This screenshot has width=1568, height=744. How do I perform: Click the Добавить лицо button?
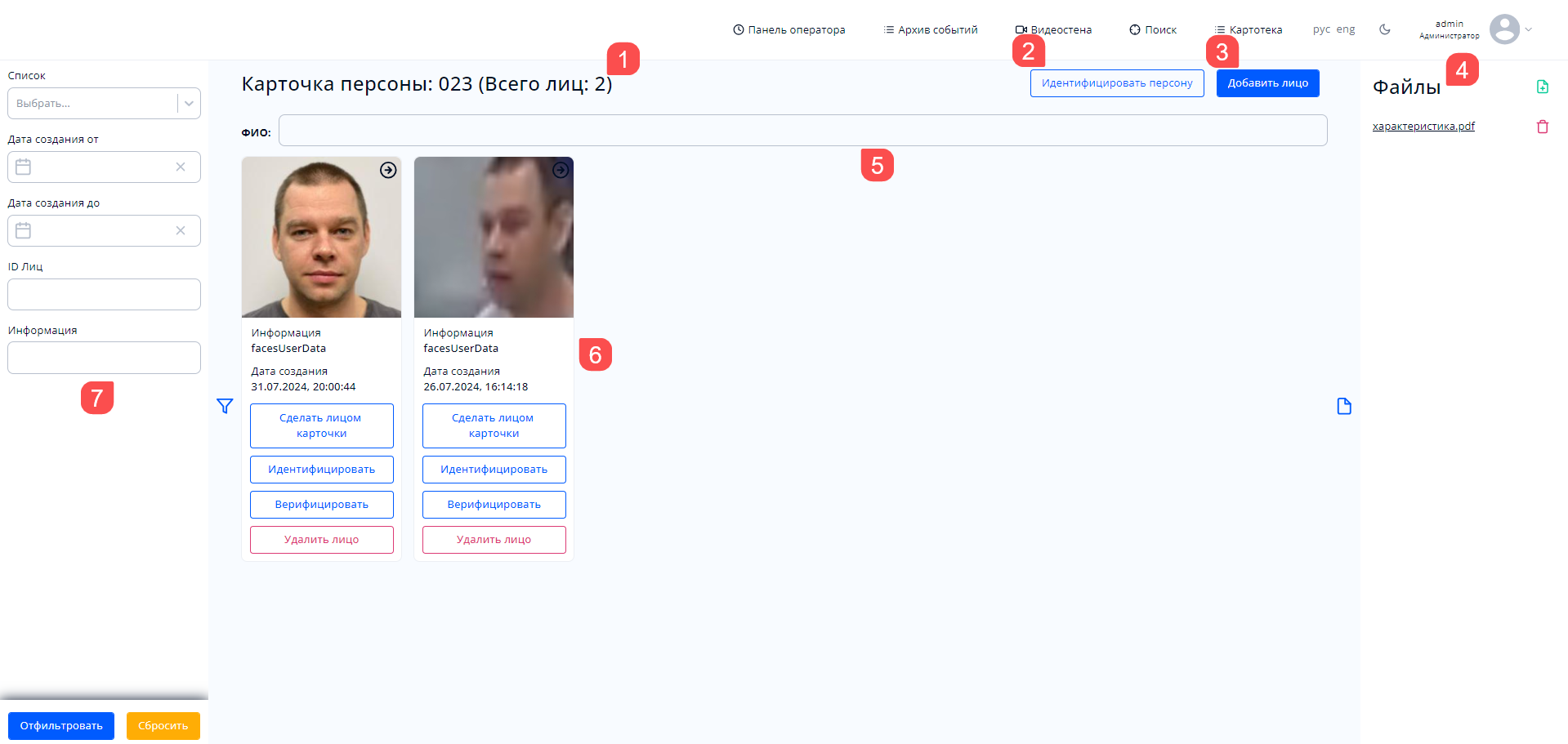pyautogui.click(x=1267, y=83)
